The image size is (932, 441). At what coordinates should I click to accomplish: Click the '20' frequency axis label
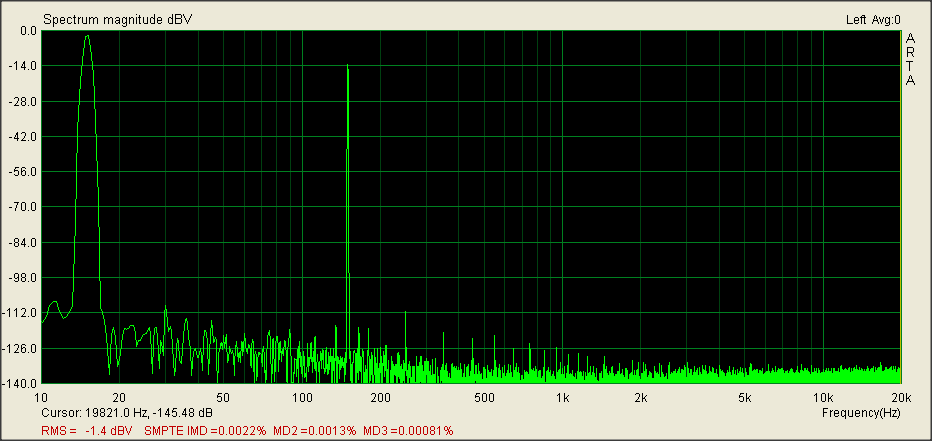119,397
